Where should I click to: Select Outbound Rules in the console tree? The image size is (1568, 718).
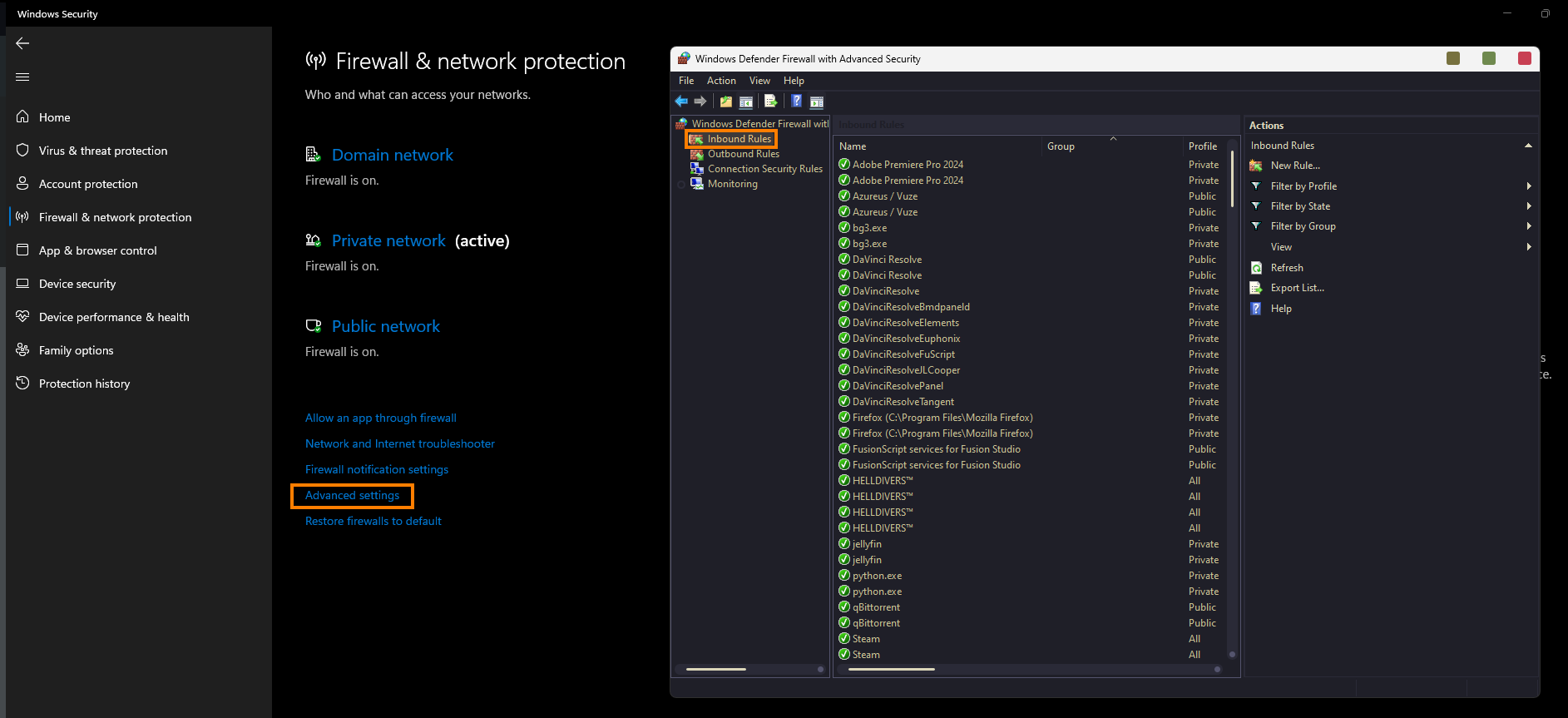pyautogui.click(x=743, y=154)
